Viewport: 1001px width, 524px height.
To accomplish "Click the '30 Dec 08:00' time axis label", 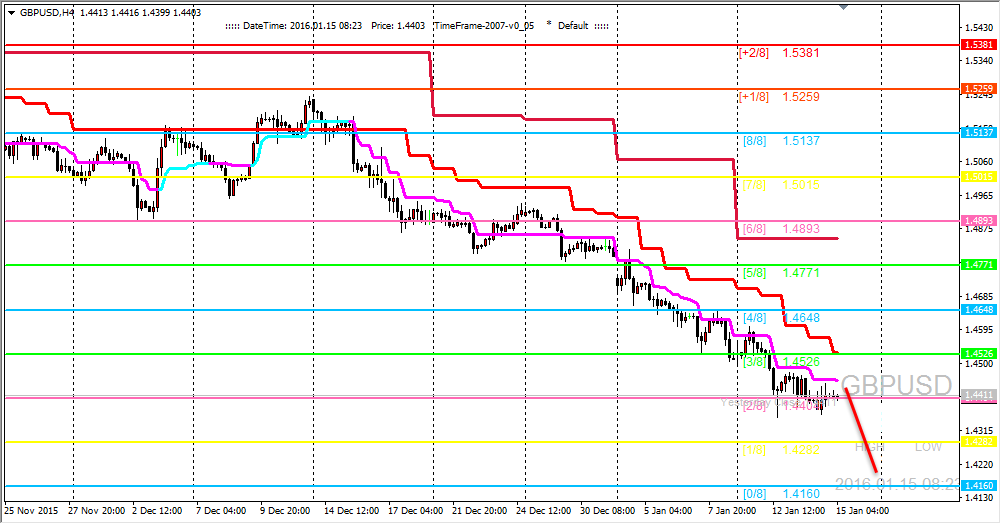I will 607,511.
